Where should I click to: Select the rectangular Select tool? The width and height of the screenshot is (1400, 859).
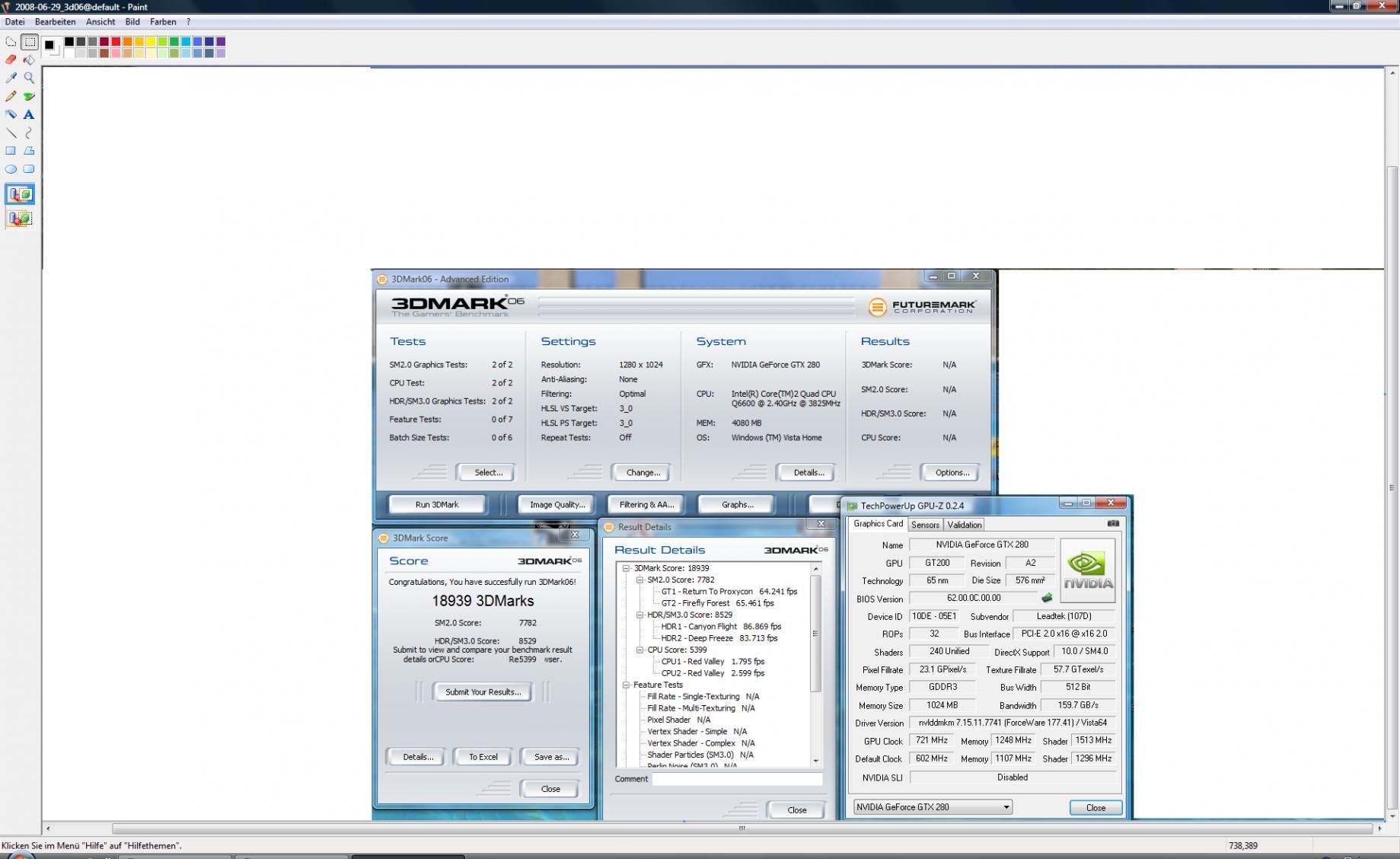click(29, 42)
